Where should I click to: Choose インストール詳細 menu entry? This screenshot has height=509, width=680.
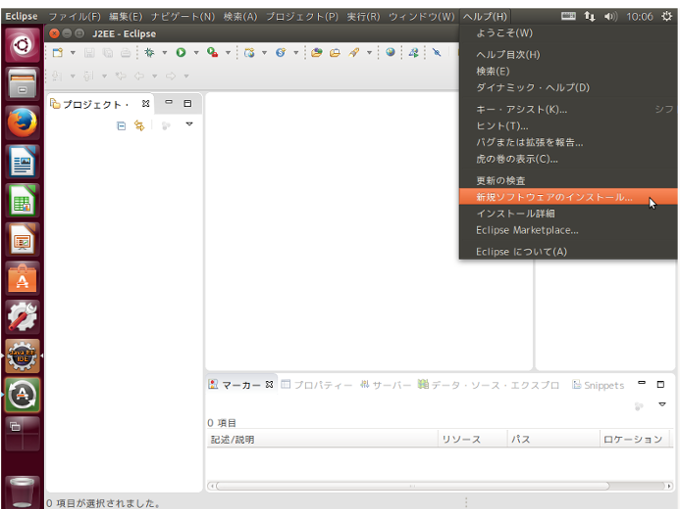pos(568,213)
